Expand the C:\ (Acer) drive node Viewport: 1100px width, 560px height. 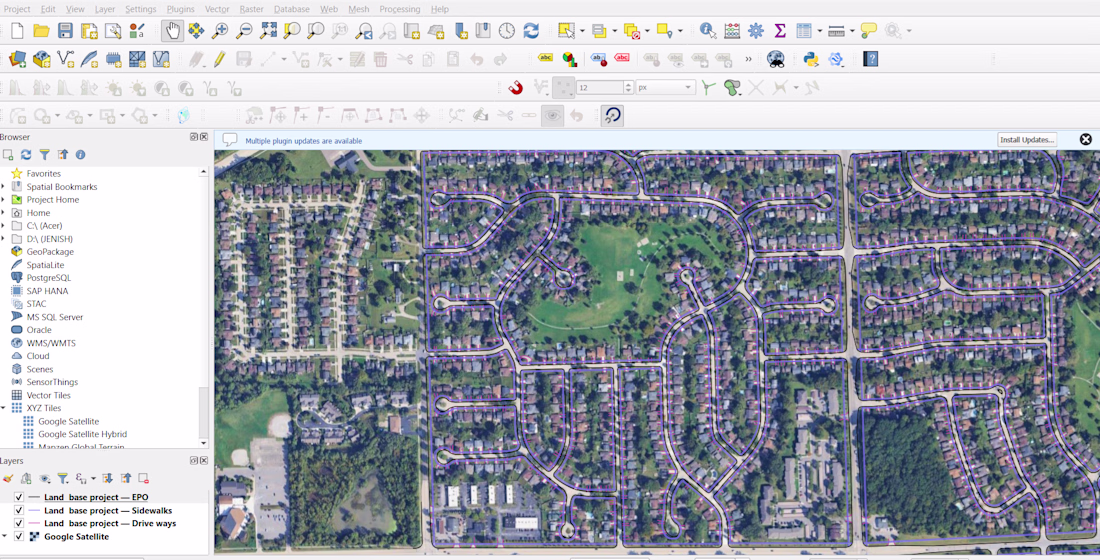(x=4, y=226)
